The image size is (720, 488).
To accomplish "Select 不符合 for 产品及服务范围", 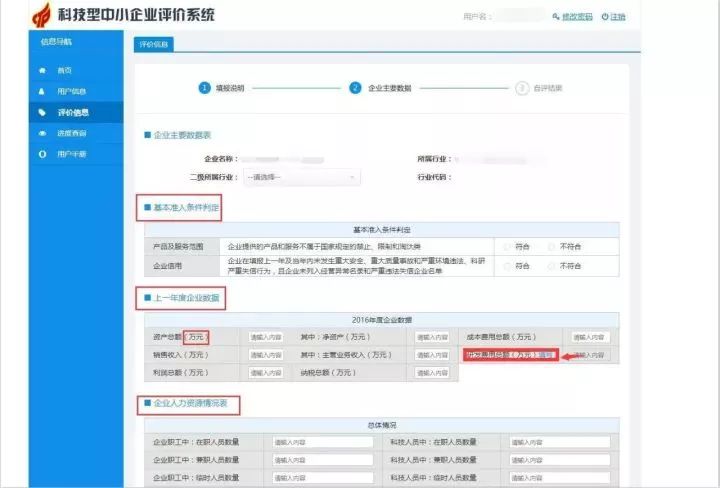I will pyautogui.click(x=550, y=246).
